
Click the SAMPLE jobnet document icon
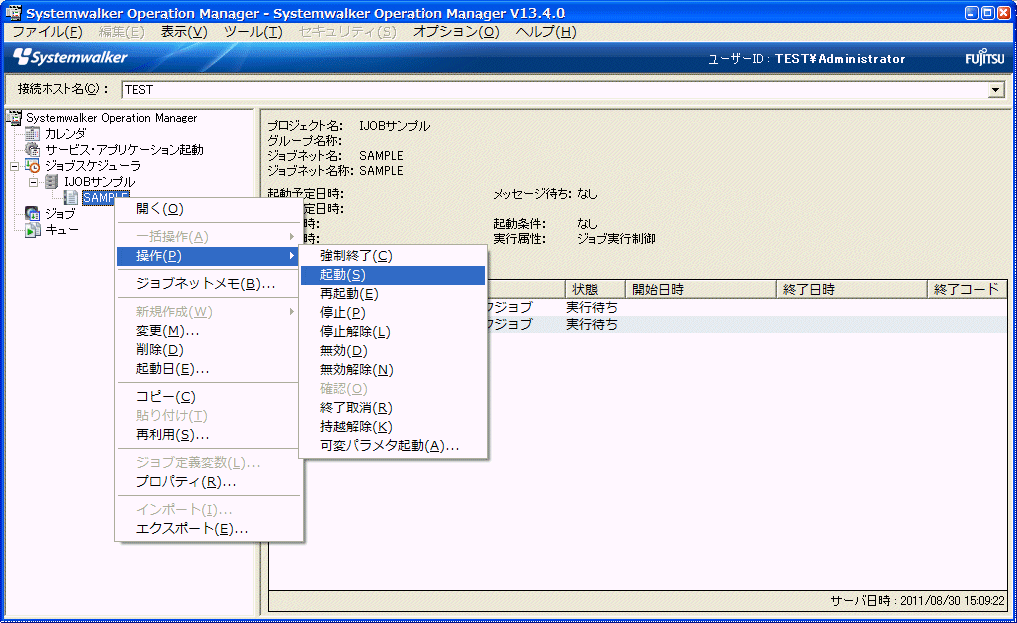[x=71, y=198]
